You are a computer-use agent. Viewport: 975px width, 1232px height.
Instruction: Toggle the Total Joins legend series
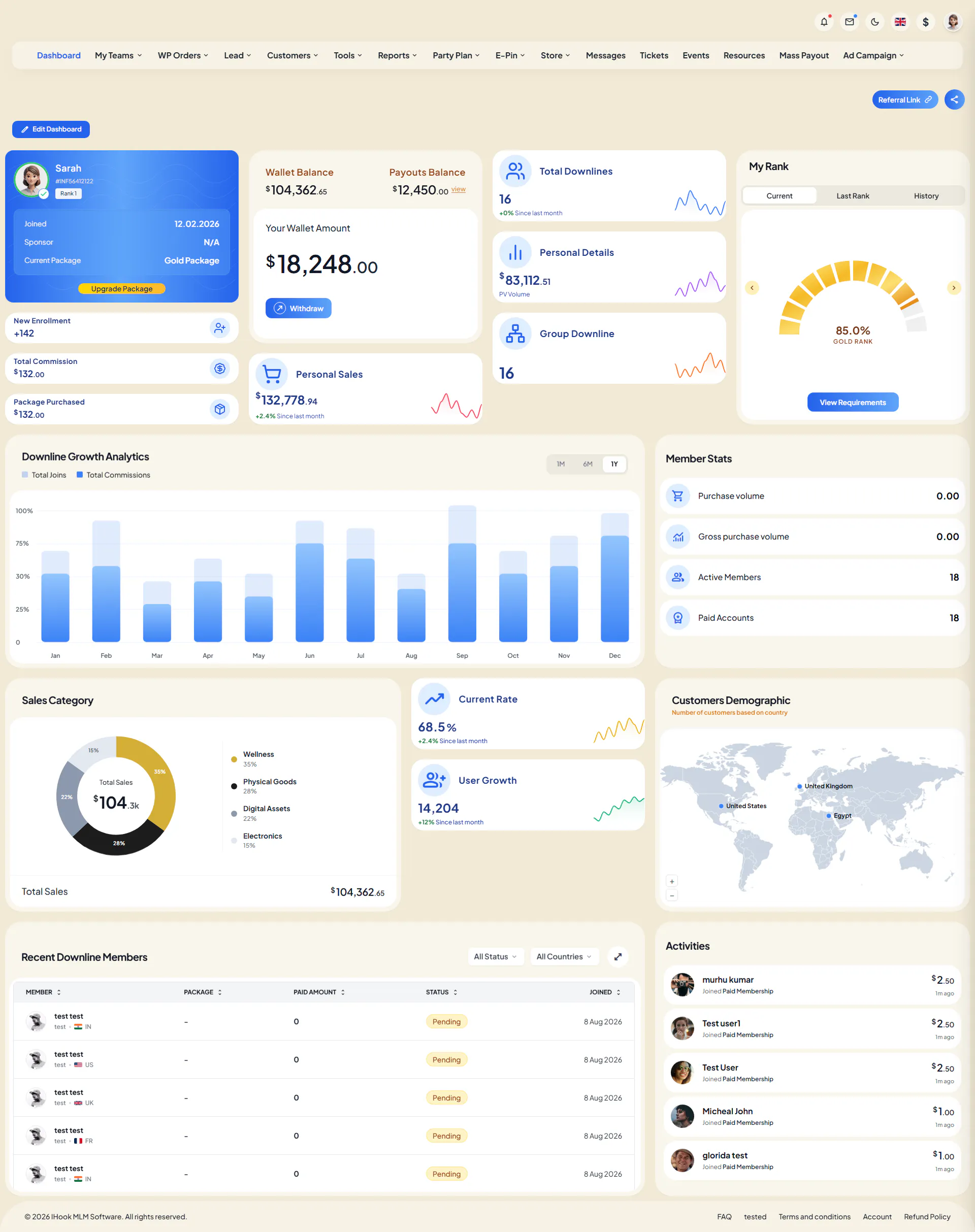pos(44,475)
